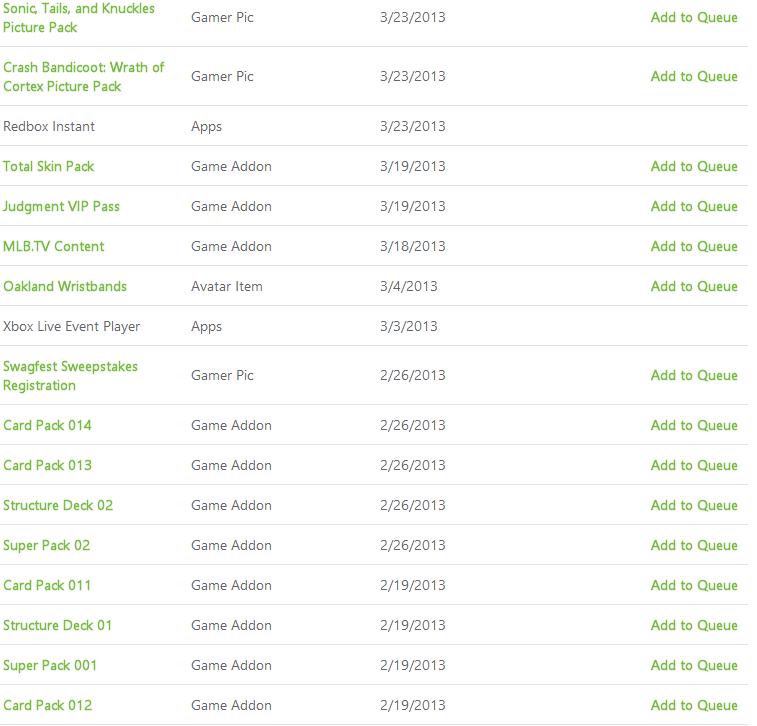This screenshot has height=726, width=757.
Task: Add Card Pack 013 to queue
Action: coord(694,466)
